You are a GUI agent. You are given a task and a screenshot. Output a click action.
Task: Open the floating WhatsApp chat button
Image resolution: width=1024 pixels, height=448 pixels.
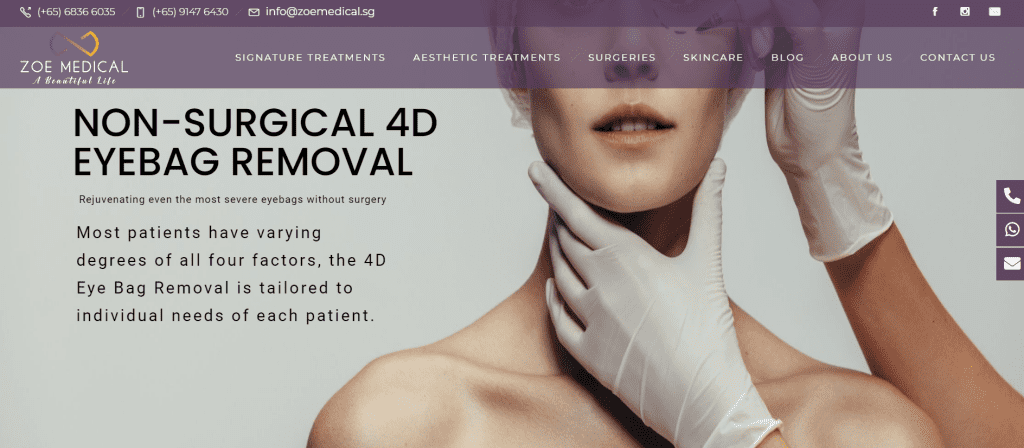(x=1011, y=230)
